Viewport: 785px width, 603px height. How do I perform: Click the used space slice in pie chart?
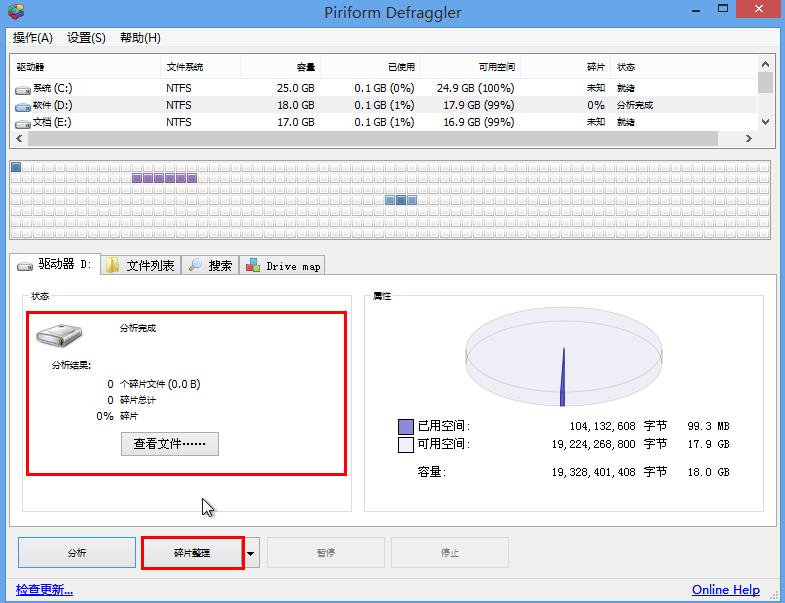(x=563, y=377)
